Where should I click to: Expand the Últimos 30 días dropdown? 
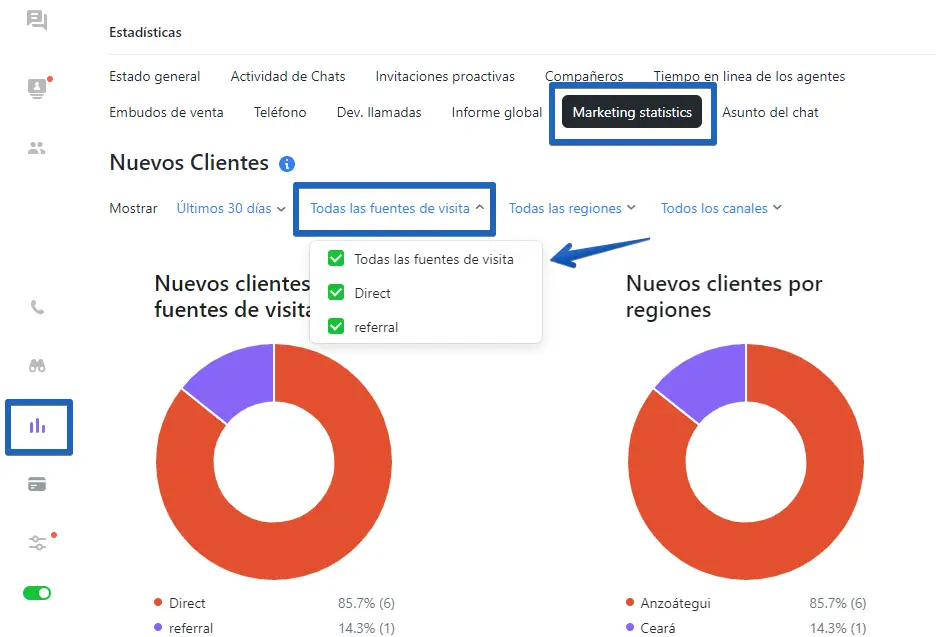(x=231, y=208)
